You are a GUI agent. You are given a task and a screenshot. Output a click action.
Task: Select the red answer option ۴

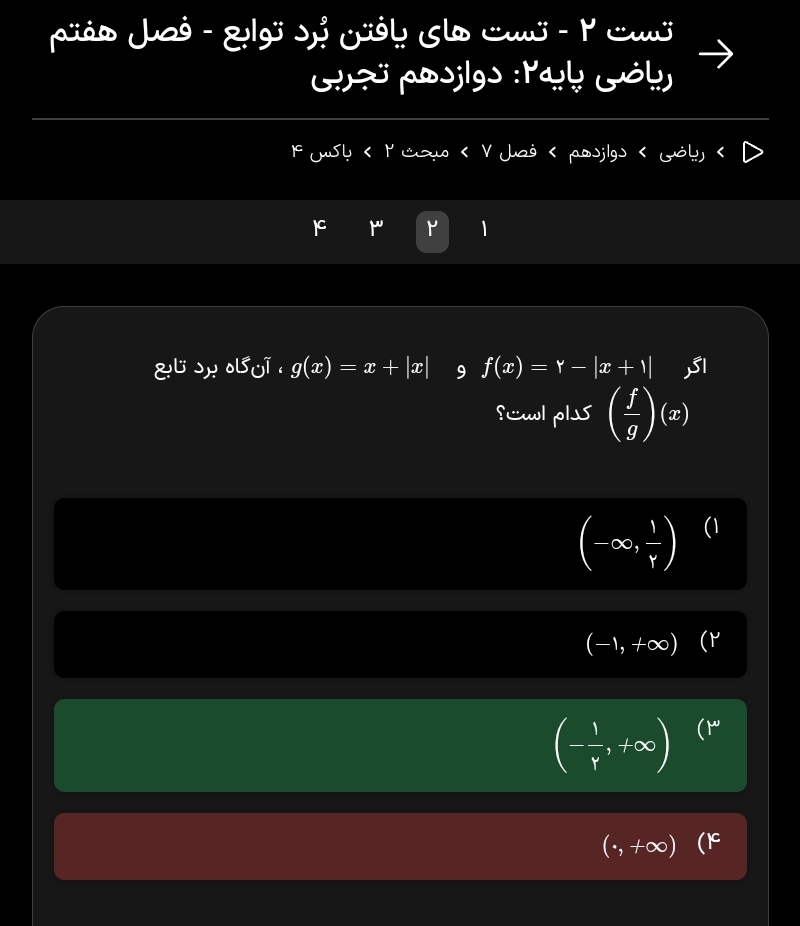400,846
